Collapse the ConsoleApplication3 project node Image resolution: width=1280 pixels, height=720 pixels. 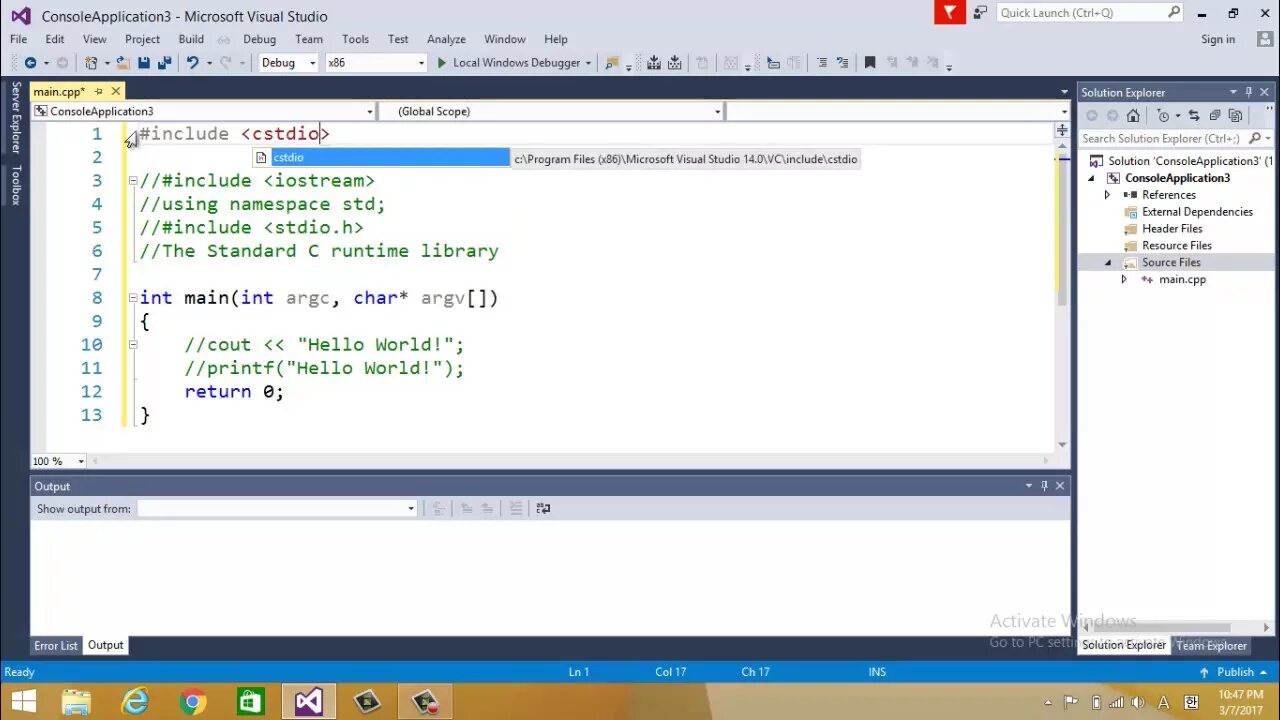point(1092,178)
